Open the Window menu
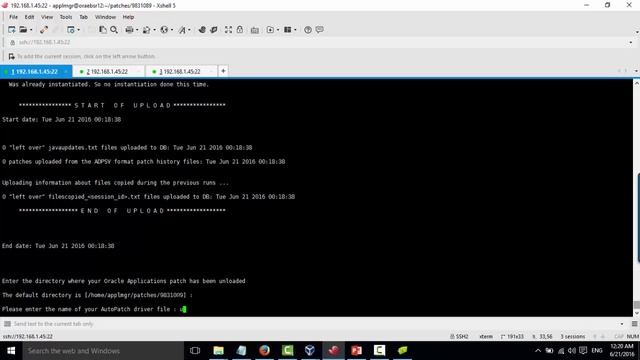 pos(105,17)
